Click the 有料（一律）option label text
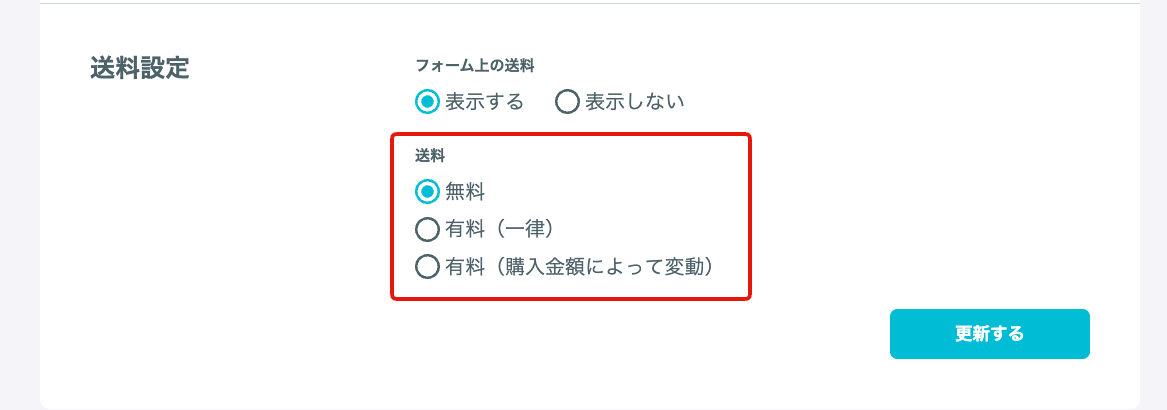 [500, 229]
